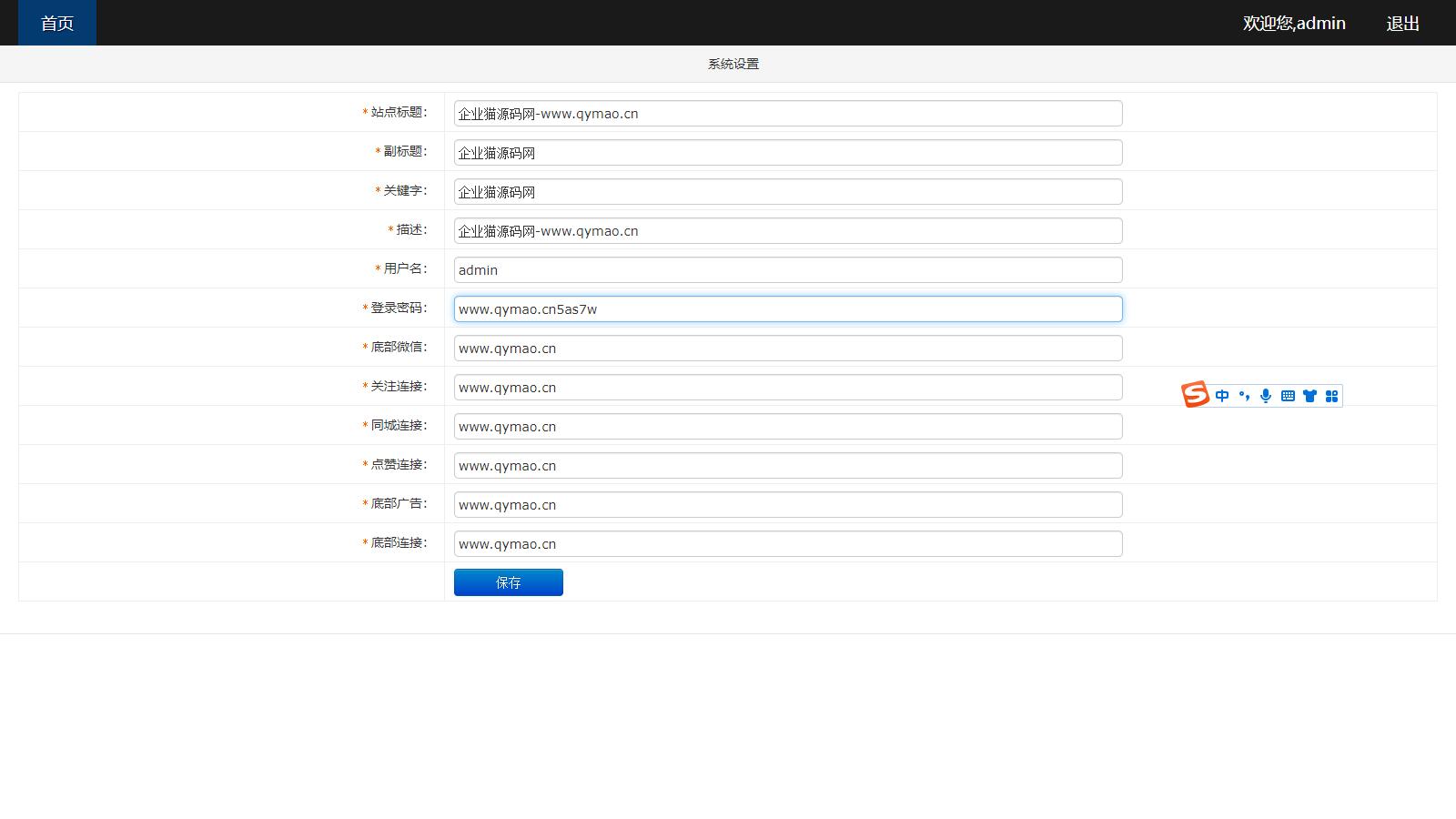Click the 登录密码 password field

pos(787,309)
